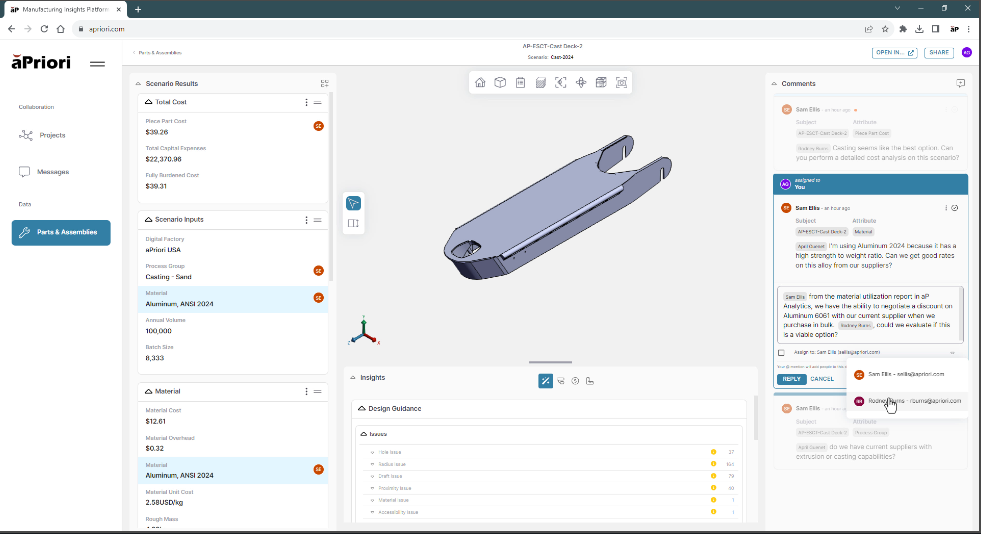The width and height of the screenshot is (981, 534).
Task: Click the hamburger menu next to aPriori logo
Action: click(97, 63)
